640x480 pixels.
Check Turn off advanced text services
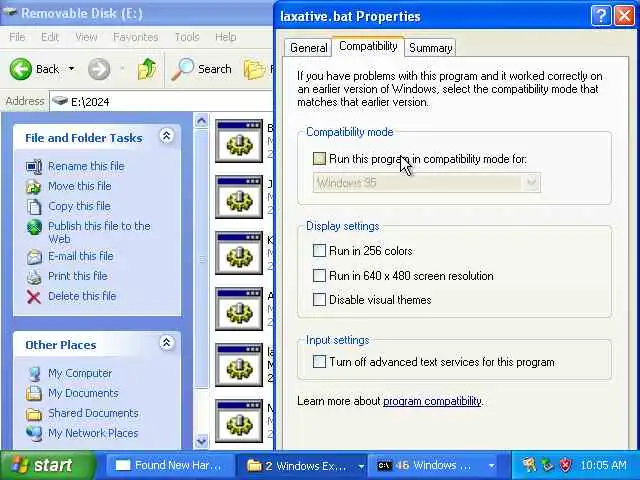(319, 362)
